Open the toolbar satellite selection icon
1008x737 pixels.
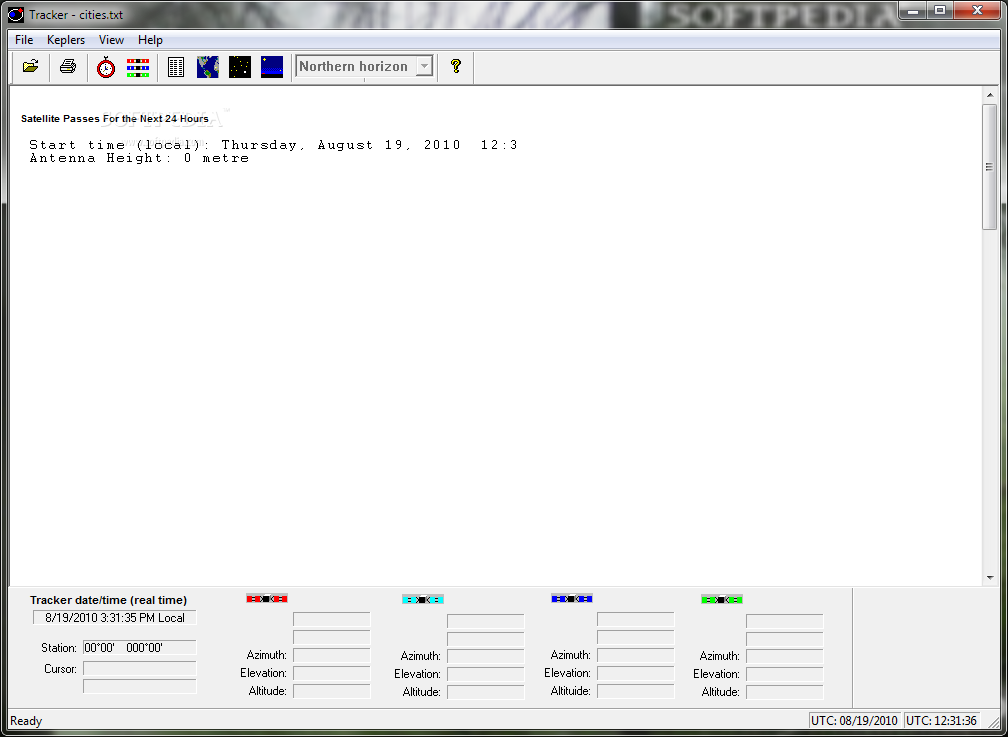pyautogui.click(x=138, y=67)
